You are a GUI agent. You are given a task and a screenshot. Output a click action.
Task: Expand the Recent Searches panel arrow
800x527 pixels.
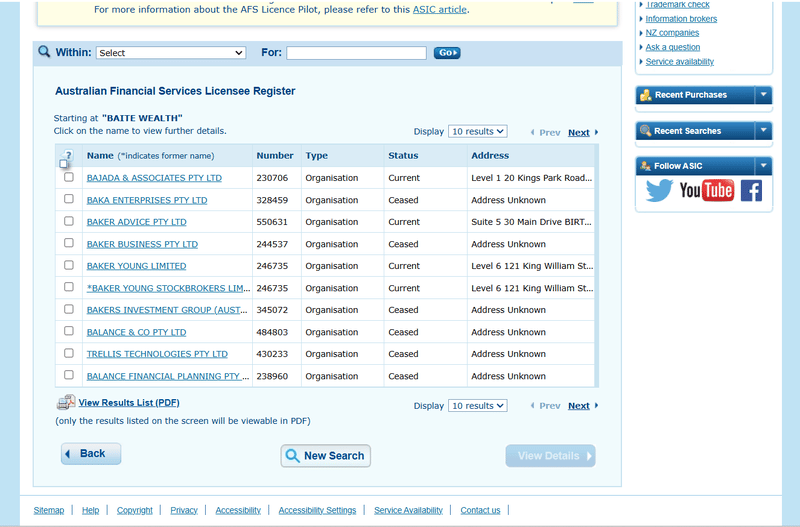(x=763, y=131)
